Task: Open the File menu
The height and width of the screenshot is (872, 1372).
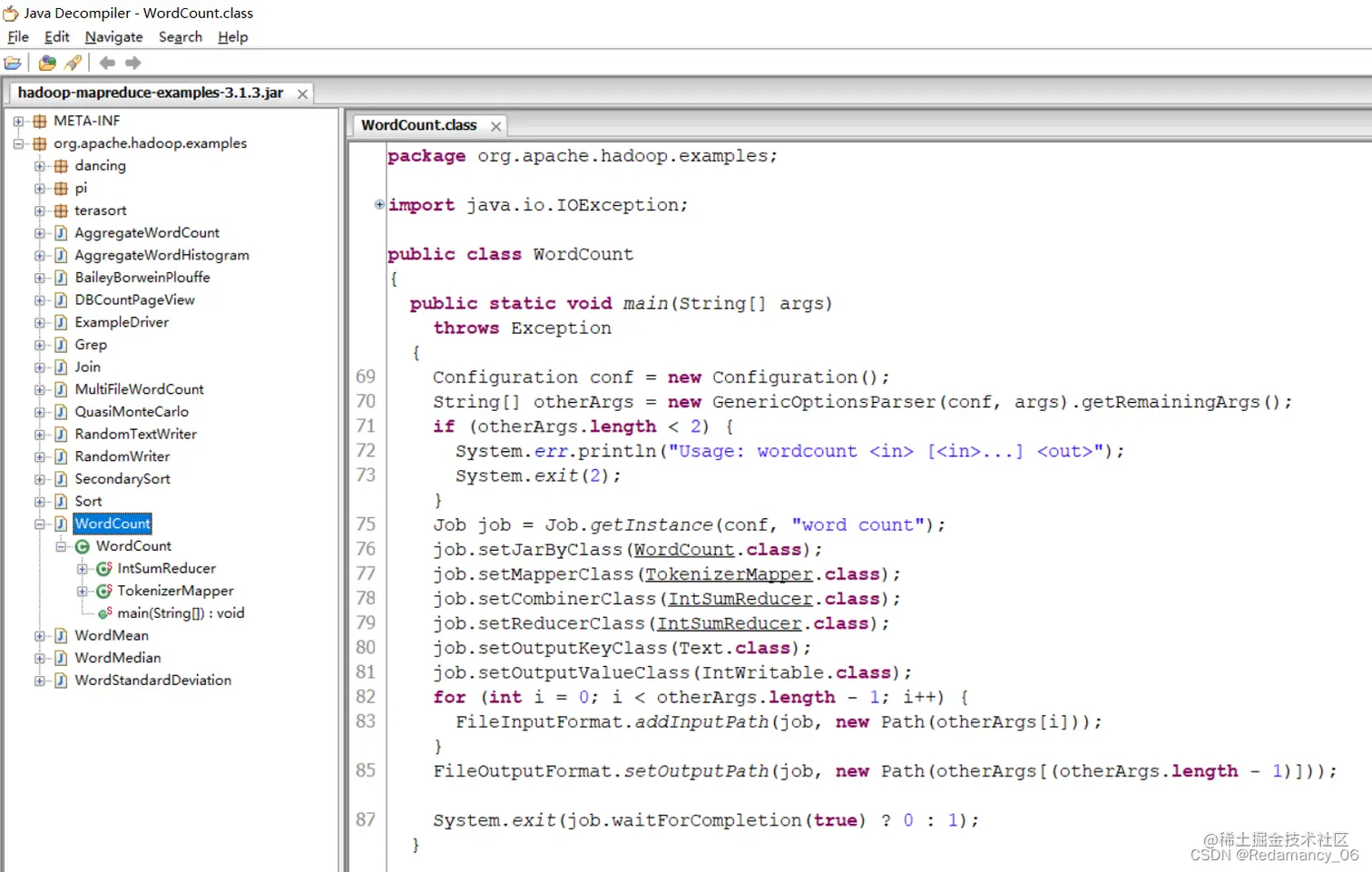Action: [18, 37]
